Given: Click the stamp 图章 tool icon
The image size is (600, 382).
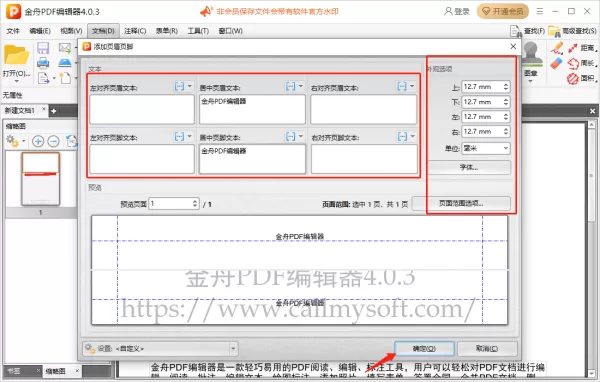Looking at the screenshot, I should click(x=531, y=54).
